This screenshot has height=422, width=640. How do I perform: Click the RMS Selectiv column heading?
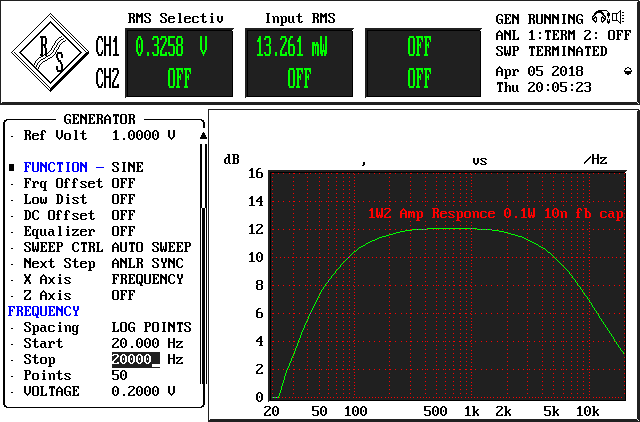(x=176, y=18)
